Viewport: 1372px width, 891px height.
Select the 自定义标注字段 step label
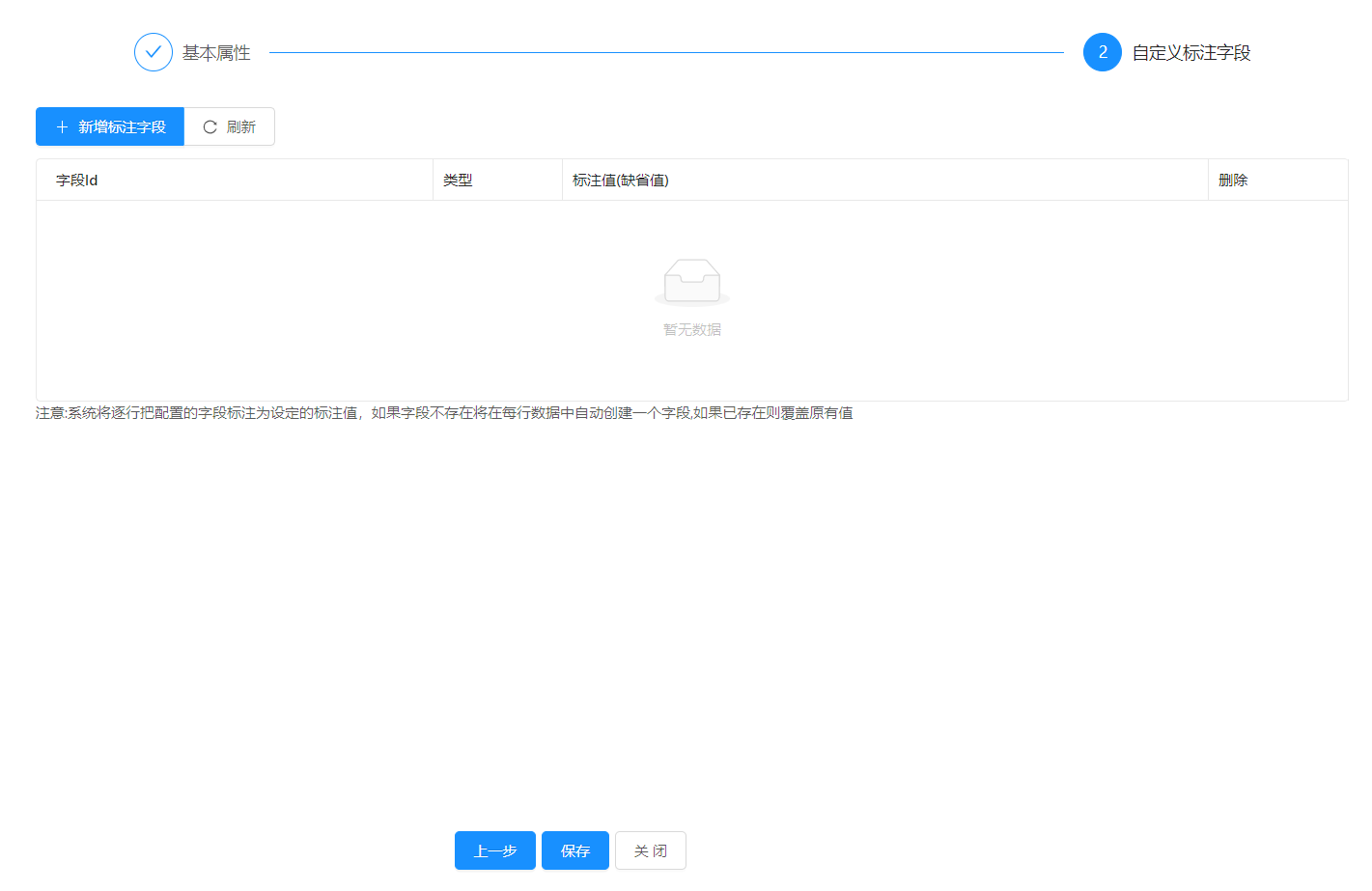pos(1190,53)
